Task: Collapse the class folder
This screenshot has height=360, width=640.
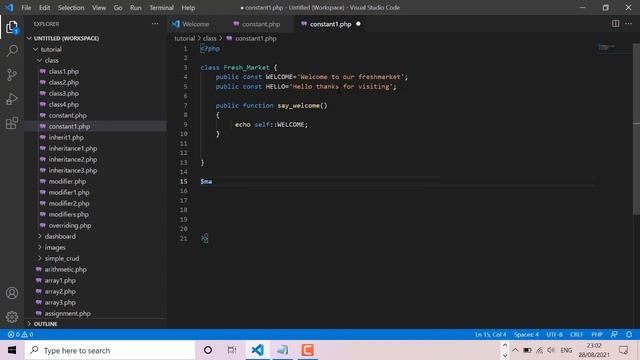Action: 40,60
